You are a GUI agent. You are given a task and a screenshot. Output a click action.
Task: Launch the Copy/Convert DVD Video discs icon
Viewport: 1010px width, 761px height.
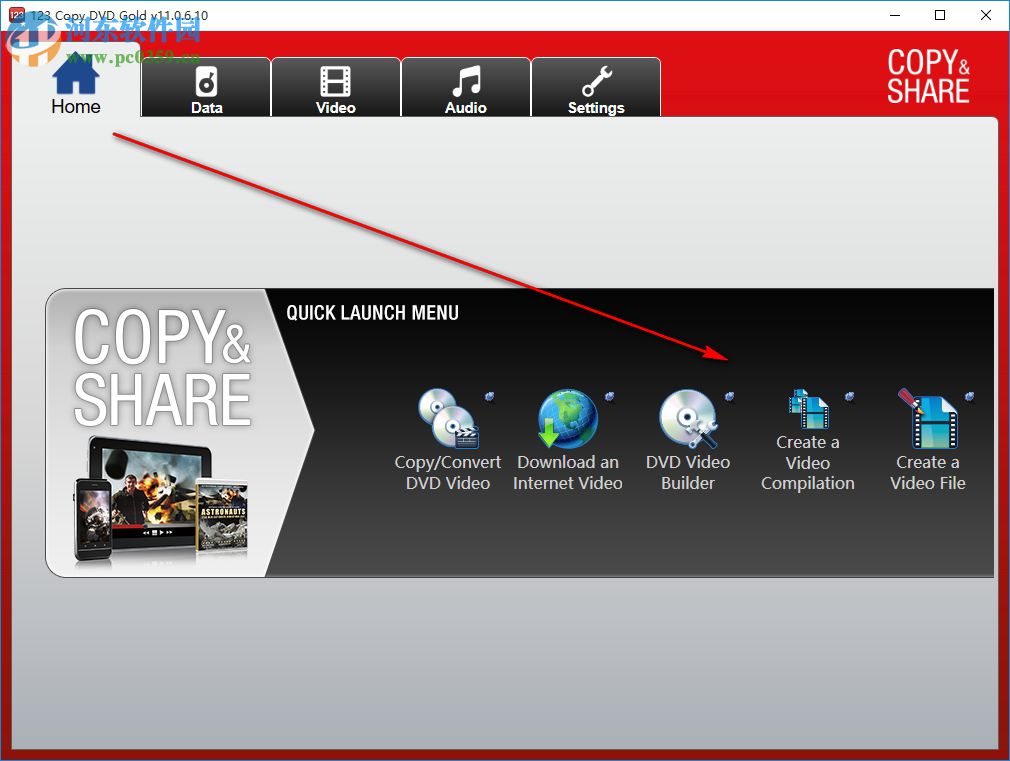(x=448, y=419)
